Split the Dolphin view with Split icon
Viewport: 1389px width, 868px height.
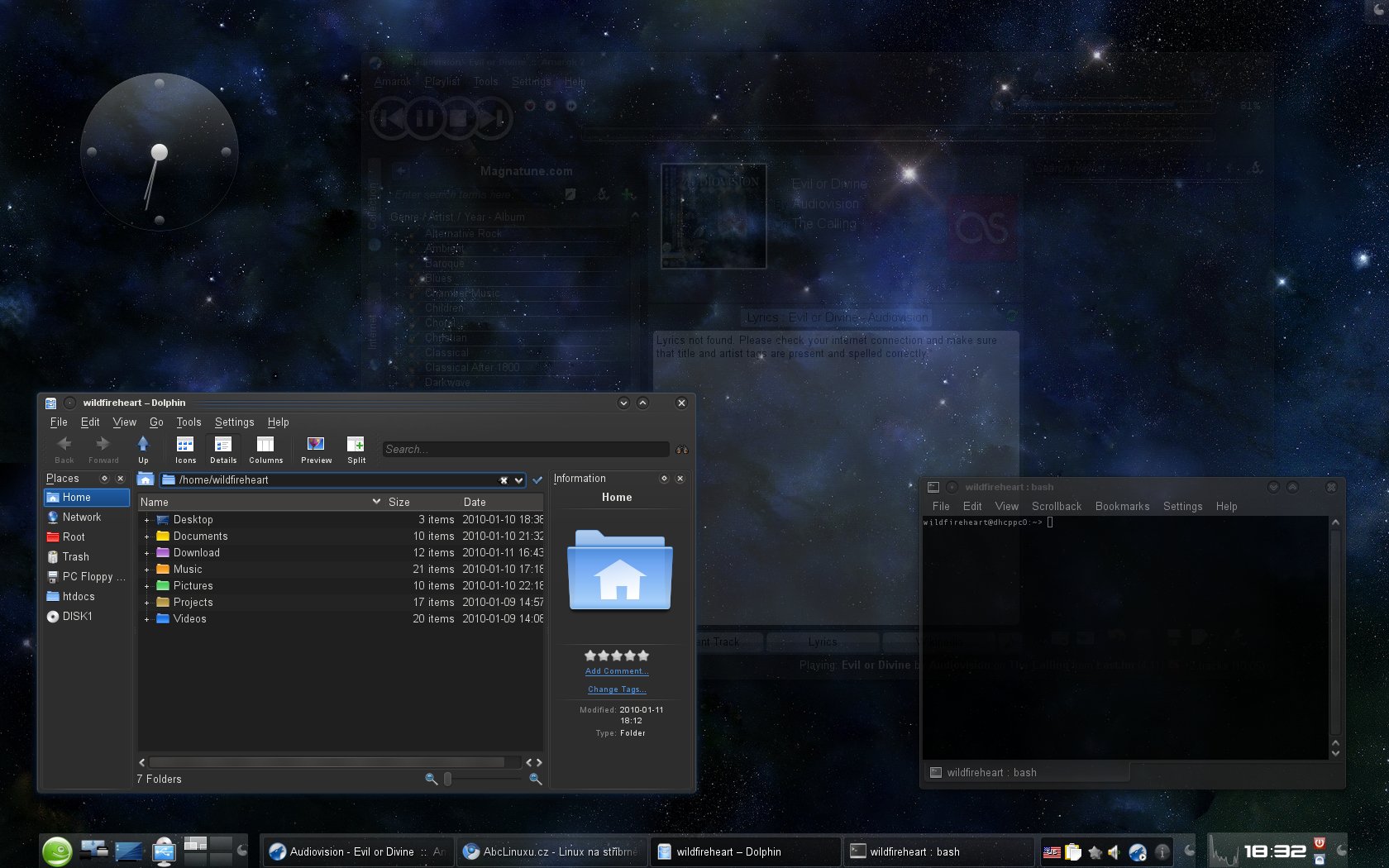(356, 449)
